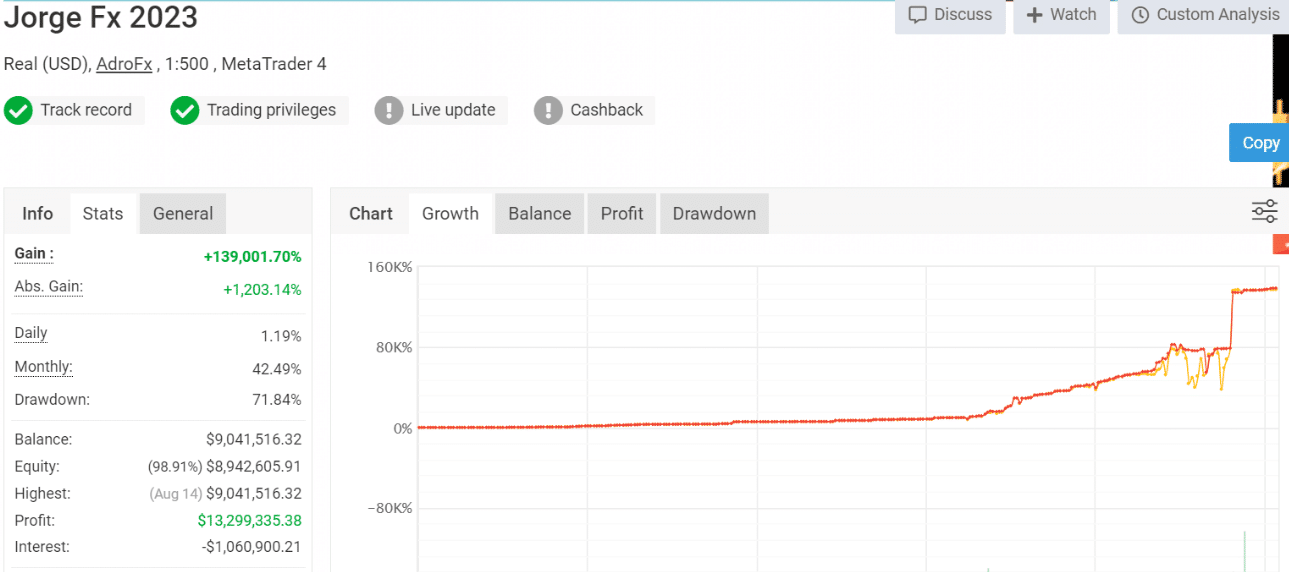Viewport: 1289px width, 572px height.
Task: Switch to the Profit chart tab
Action: (x=622, y=214)
